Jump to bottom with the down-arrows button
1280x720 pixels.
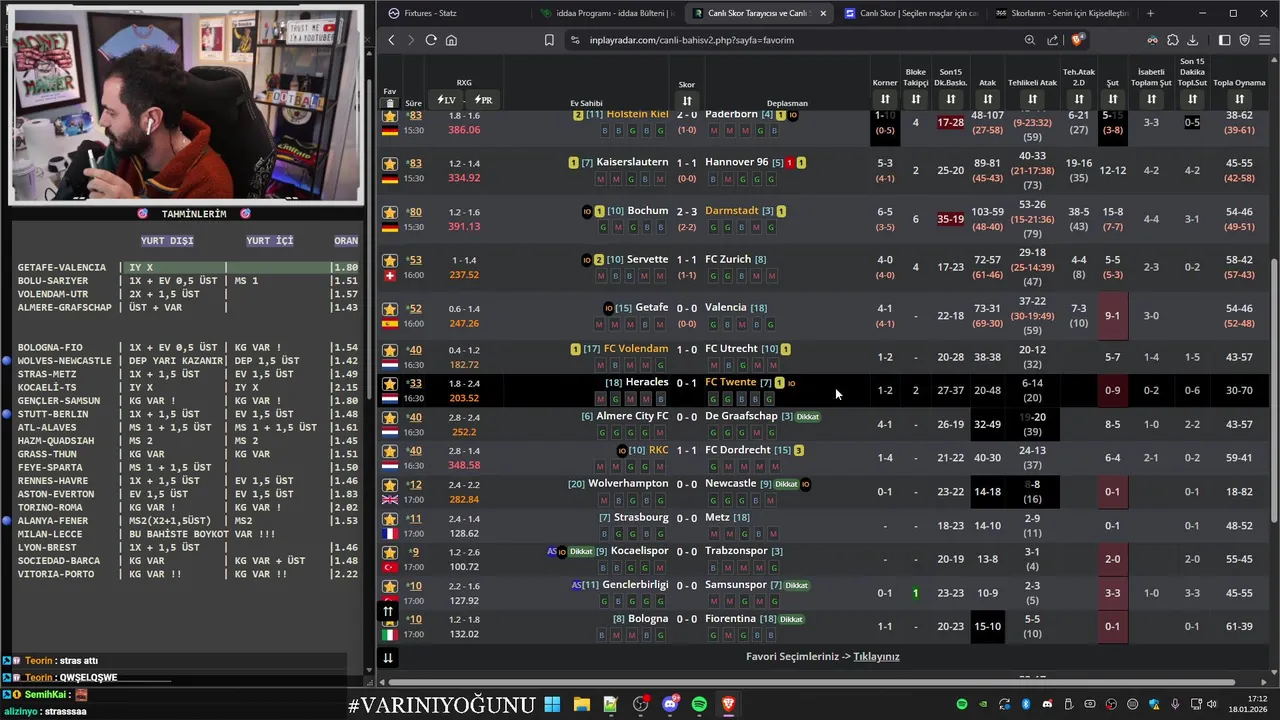point(388,657)
